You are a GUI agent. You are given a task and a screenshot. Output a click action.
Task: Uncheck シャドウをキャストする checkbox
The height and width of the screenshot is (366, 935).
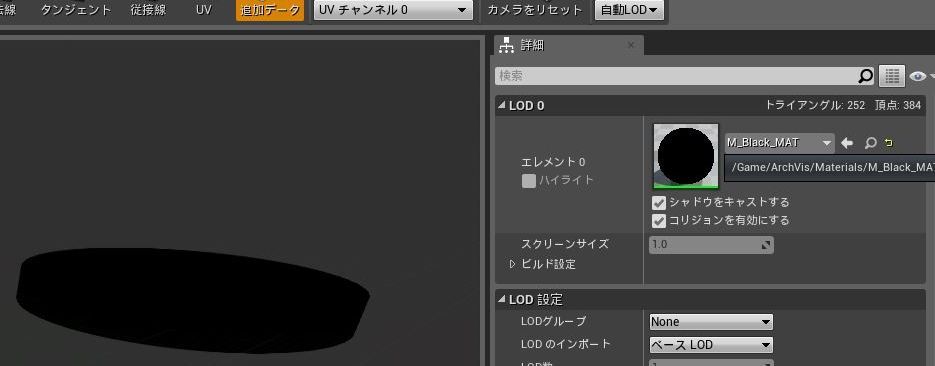(658, 203)
